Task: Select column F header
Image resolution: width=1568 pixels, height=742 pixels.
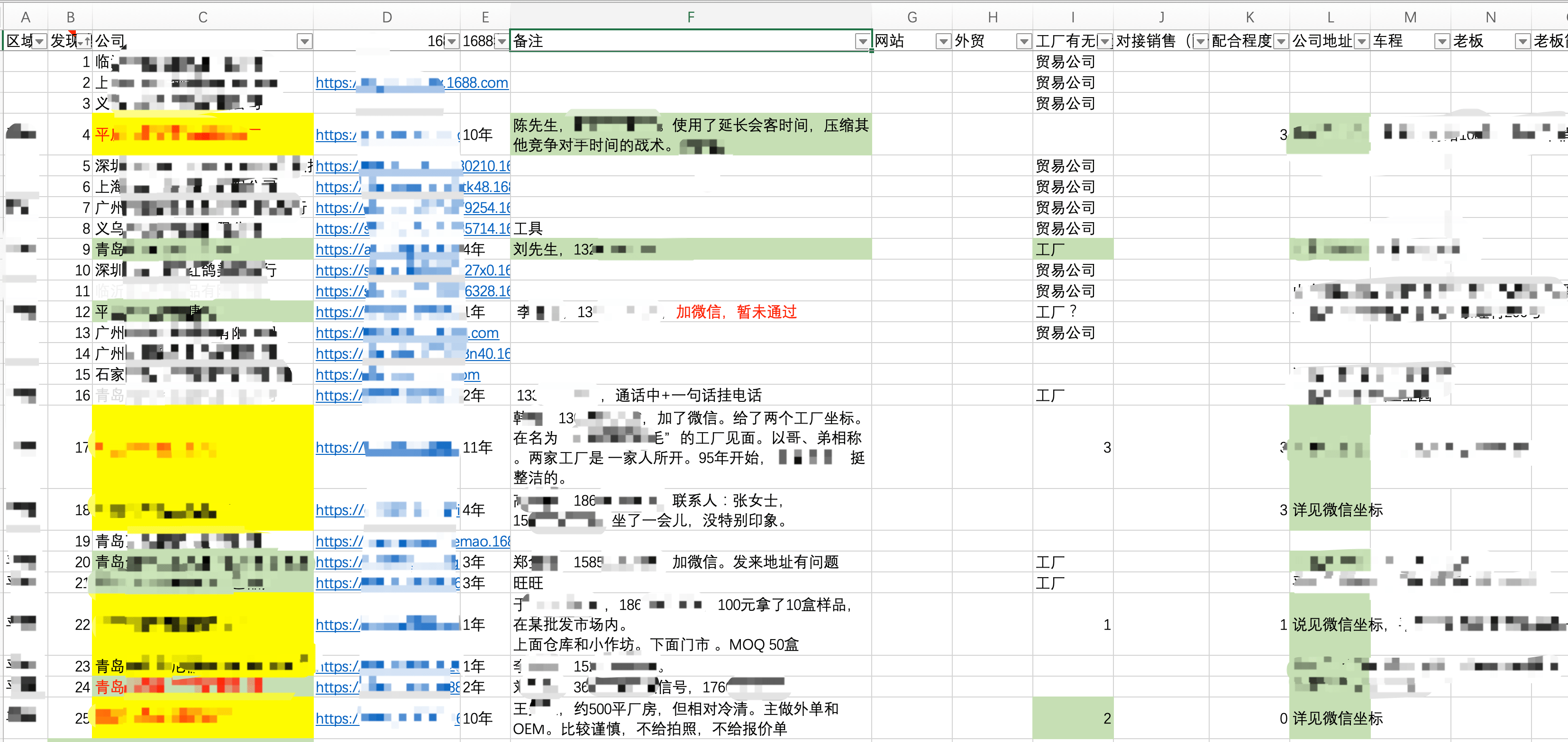Action: click(690, 17)
